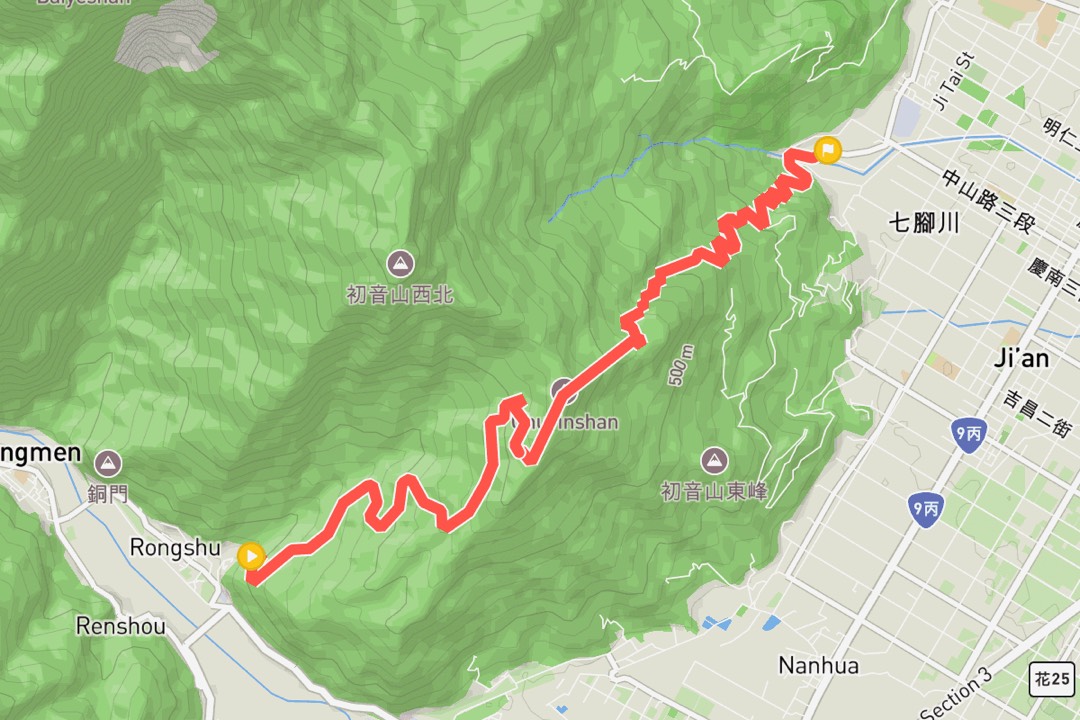The height and width of the screenshot is (720, 1080).
Task: Click the Ji'an town label
Action: pyautogui.click(x=1022, y=358)
